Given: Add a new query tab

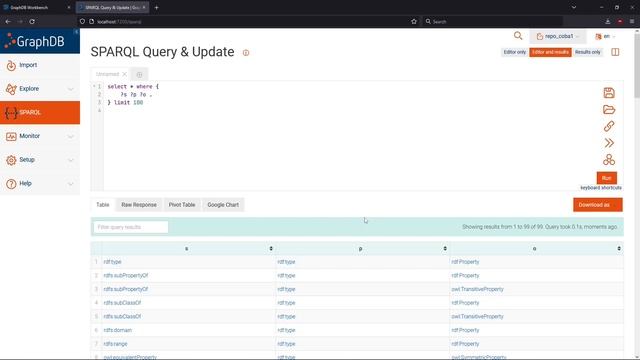Looking at the screenshot, I should point(140,74).
